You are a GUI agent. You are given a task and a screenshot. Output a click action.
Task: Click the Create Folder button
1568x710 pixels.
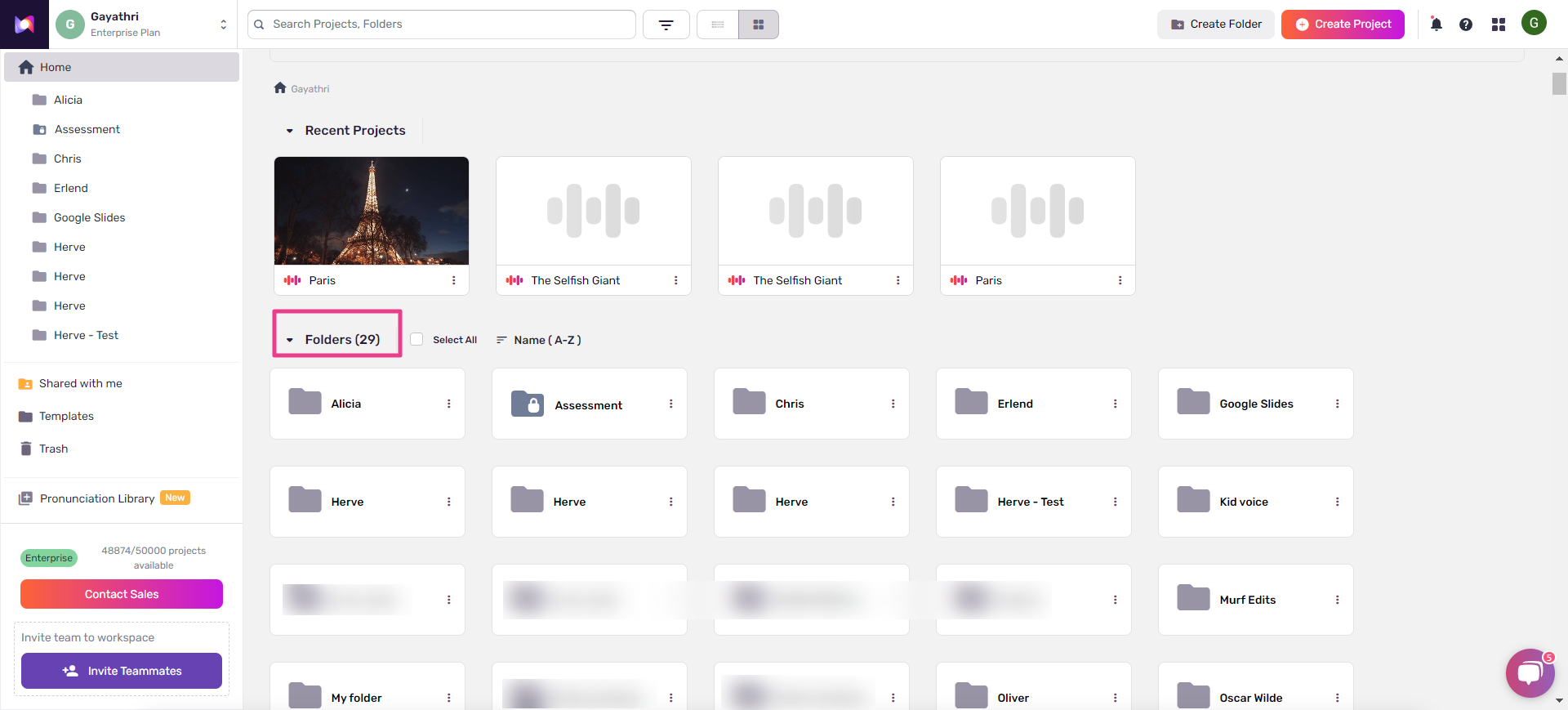(1216, 25)
